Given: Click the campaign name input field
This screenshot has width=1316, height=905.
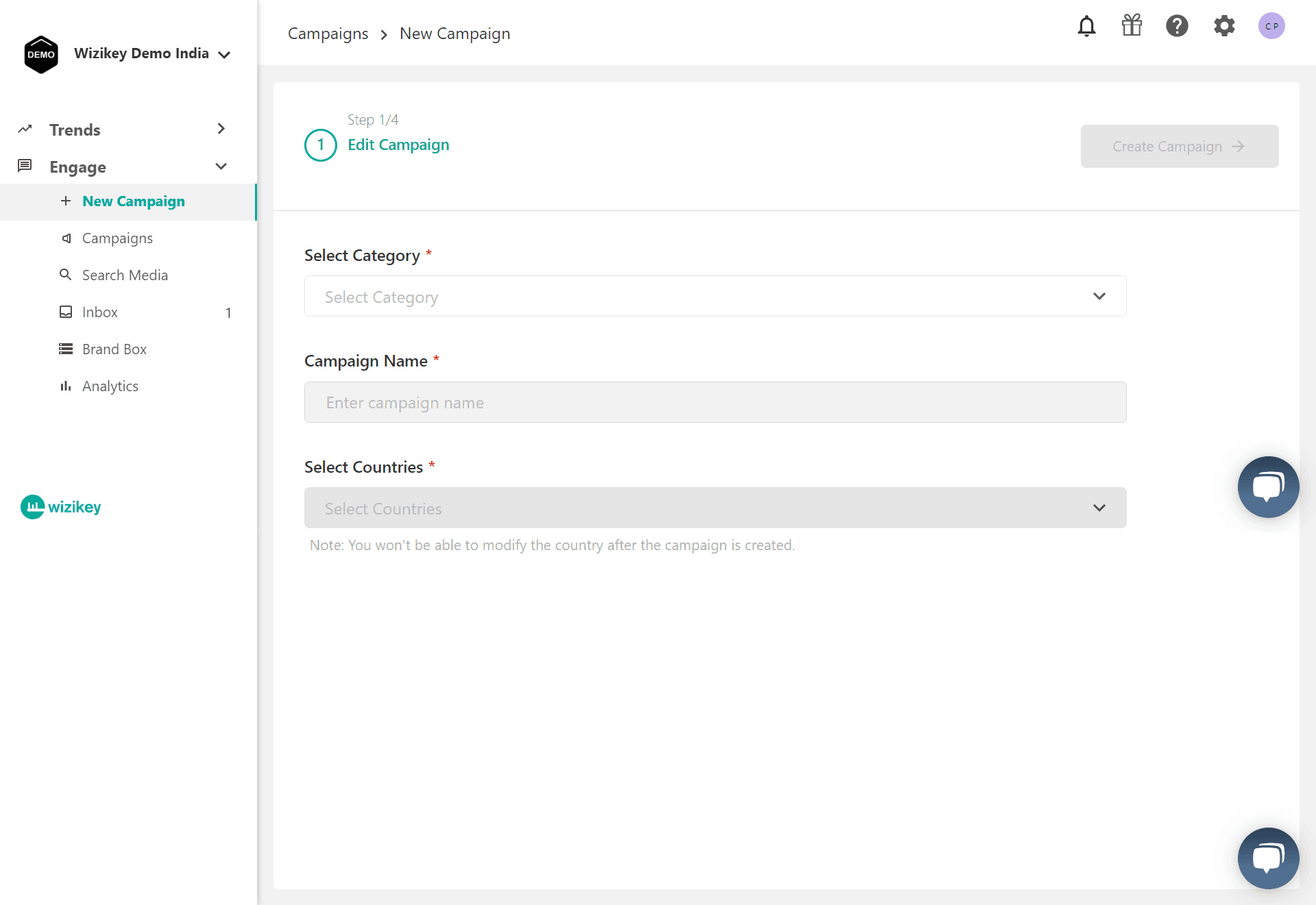Looking at the screenshot, I should coord(715,403).
